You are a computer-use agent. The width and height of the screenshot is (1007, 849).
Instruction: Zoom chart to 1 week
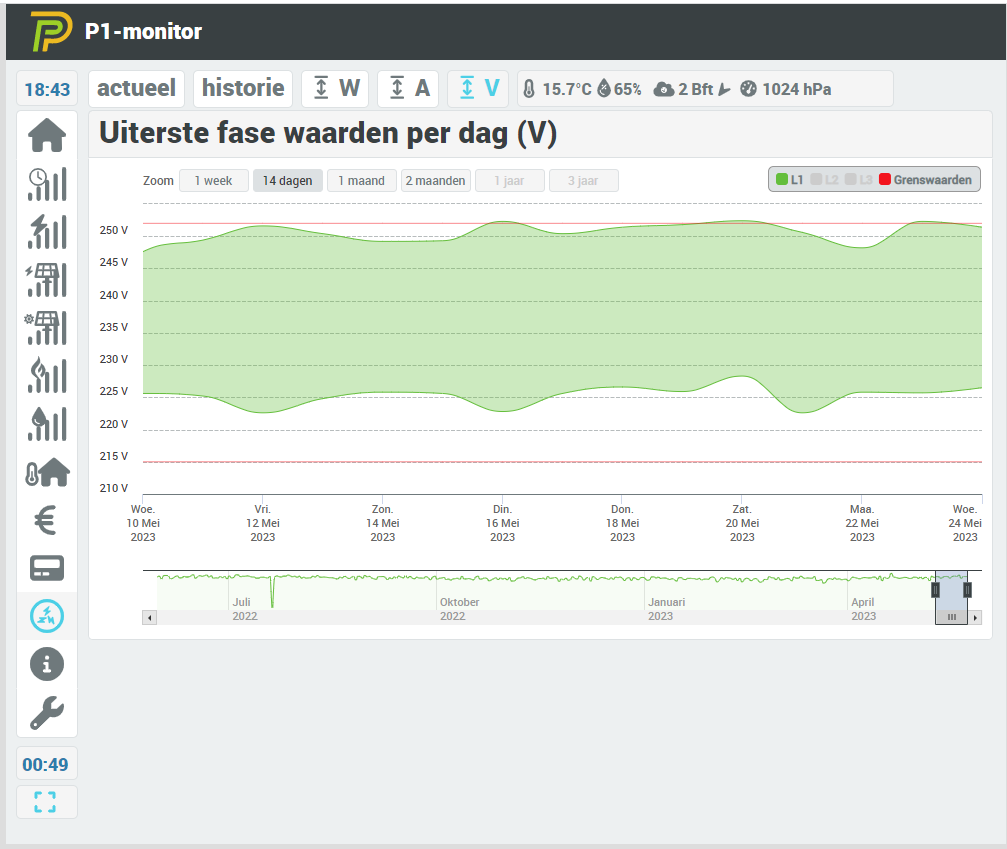[213, 180]
